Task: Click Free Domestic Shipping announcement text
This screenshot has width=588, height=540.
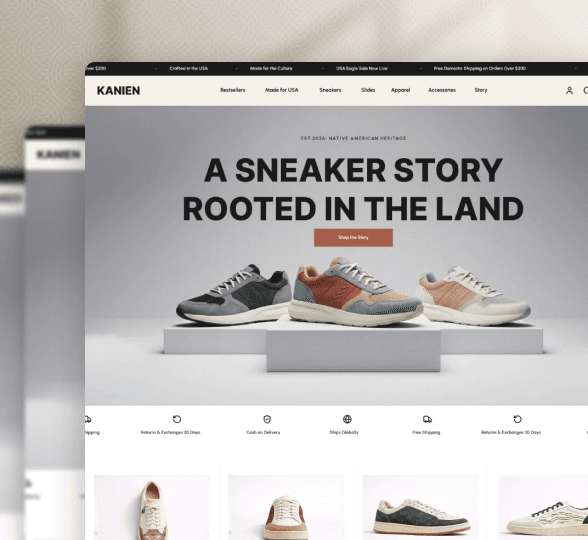Action: [x=480, y=68]
